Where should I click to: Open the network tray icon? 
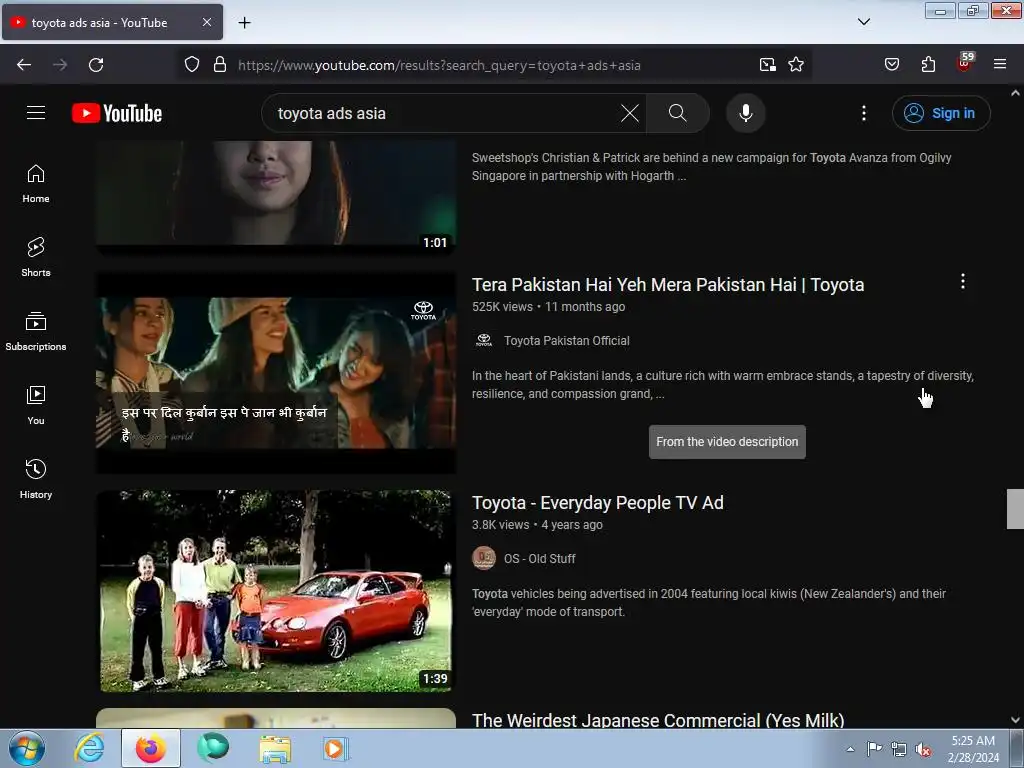pos(899,749)
